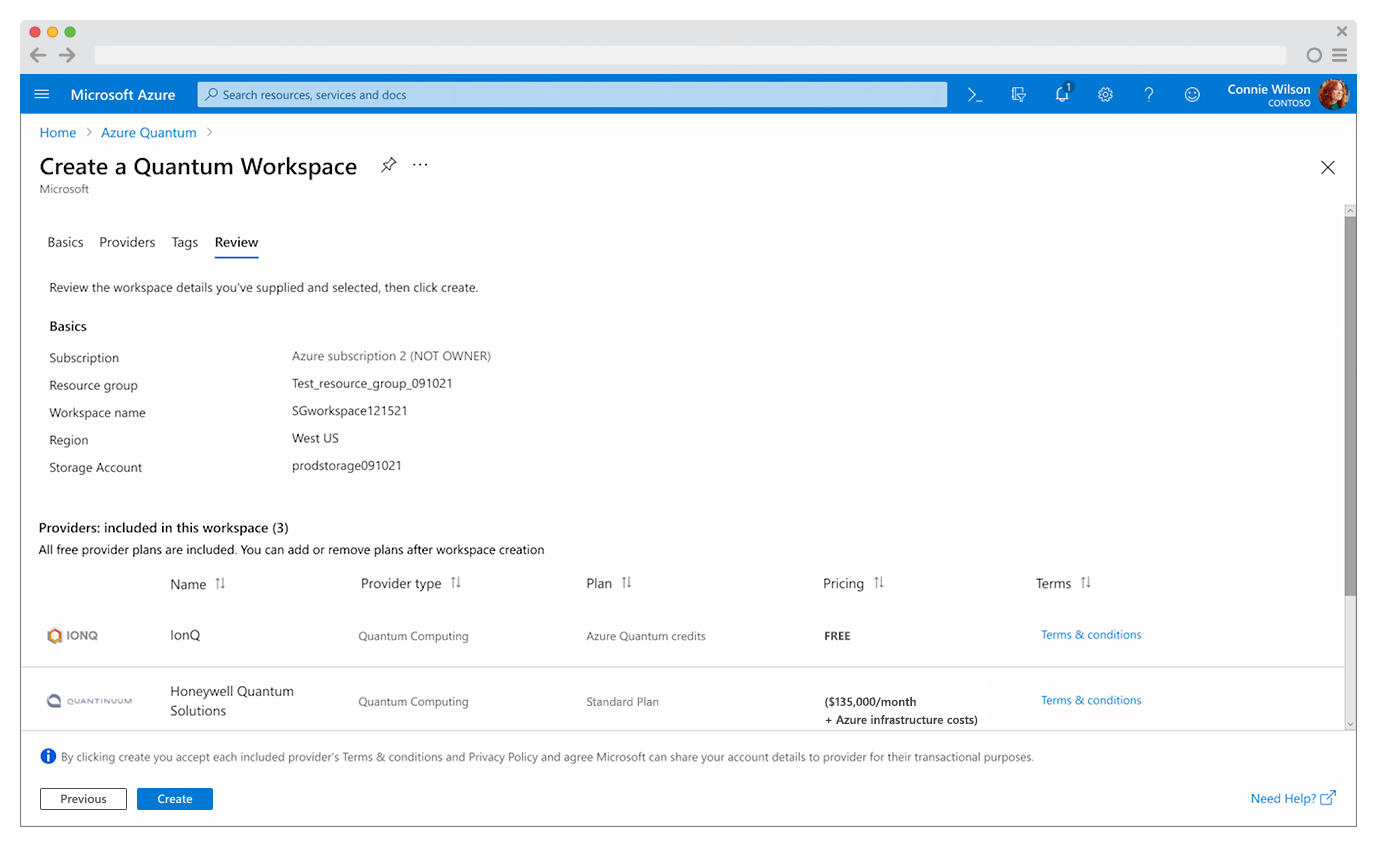This screenshot has width=1377, height=847.
Task: Click the Create button
Action: [x=175, y=799]
